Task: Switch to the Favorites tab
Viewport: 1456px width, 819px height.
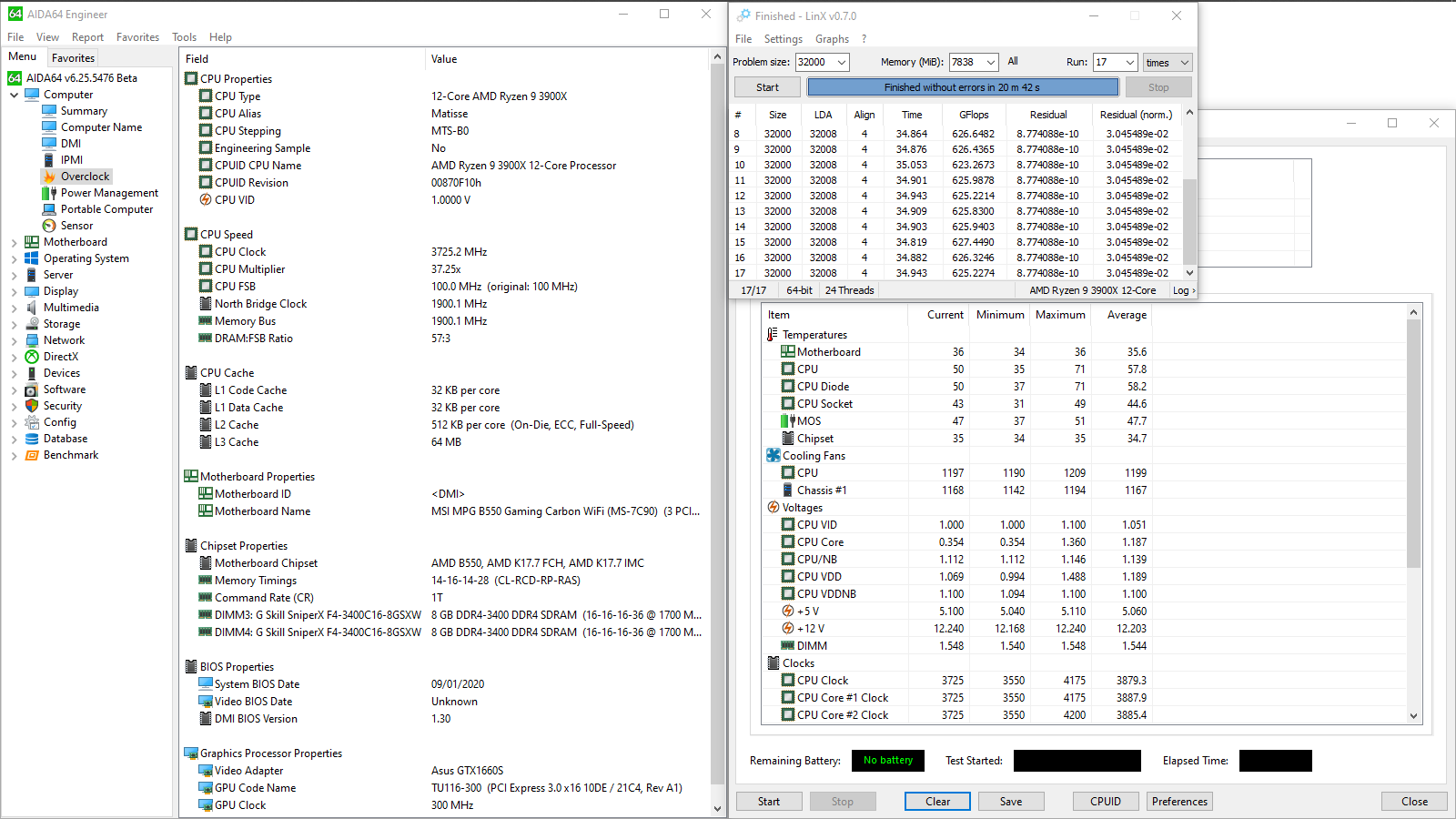Action: 73,57
